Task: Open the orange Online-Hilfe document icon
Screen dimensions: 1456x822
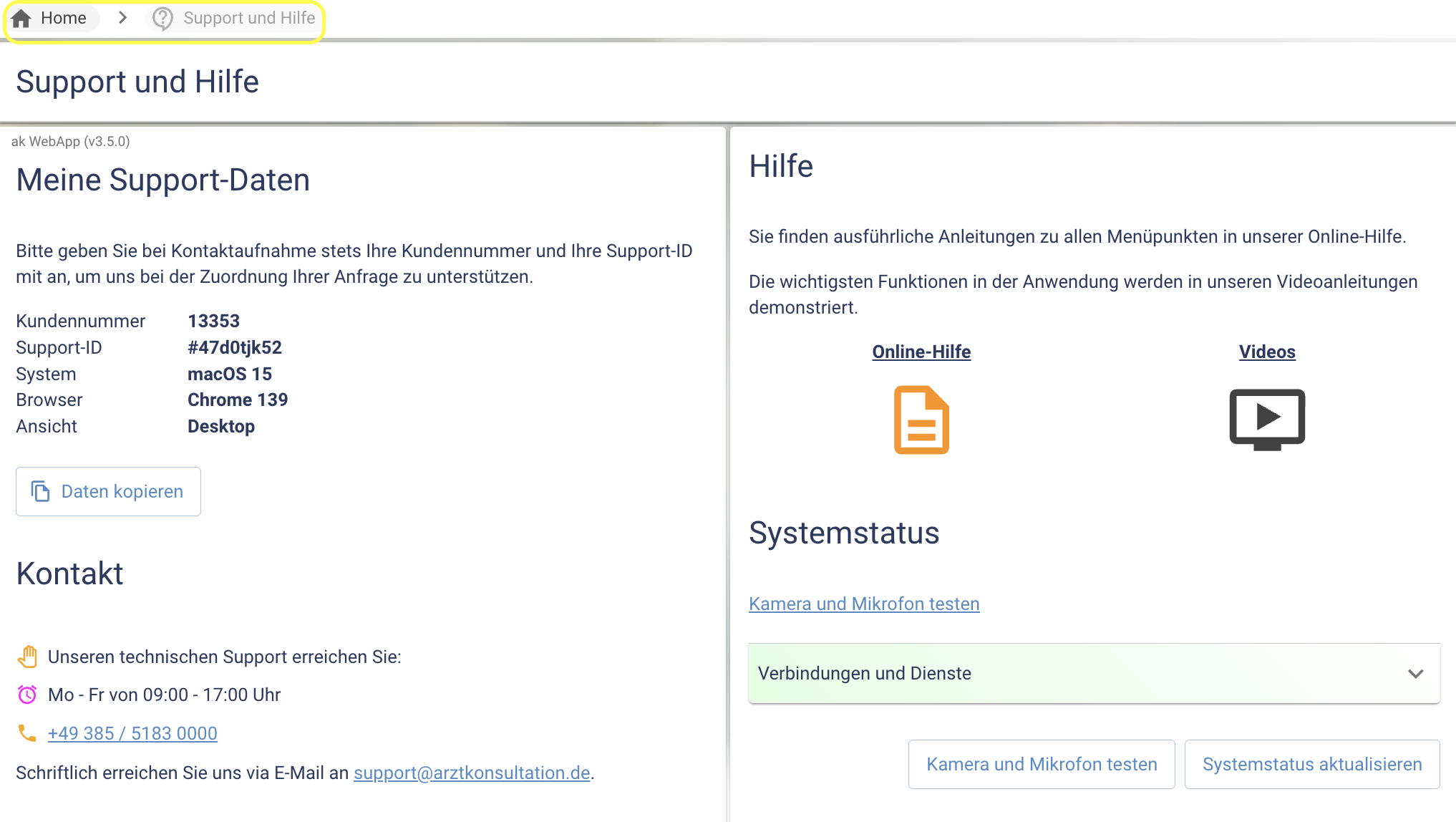Action: tap(921, 420)
